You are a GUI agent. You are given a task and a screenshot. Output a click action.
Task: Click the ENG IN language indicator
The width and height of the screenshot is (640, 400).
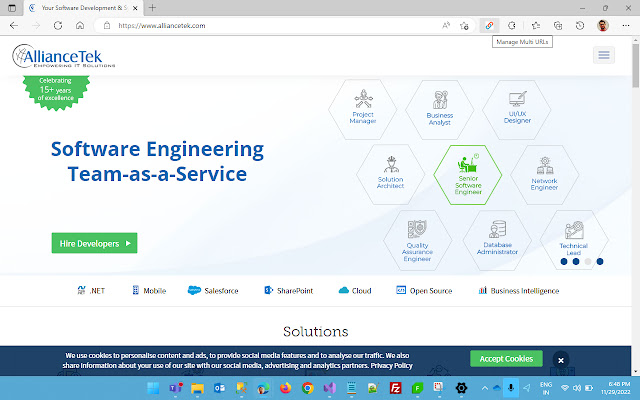pyautogui.click(x=546, y=388)
